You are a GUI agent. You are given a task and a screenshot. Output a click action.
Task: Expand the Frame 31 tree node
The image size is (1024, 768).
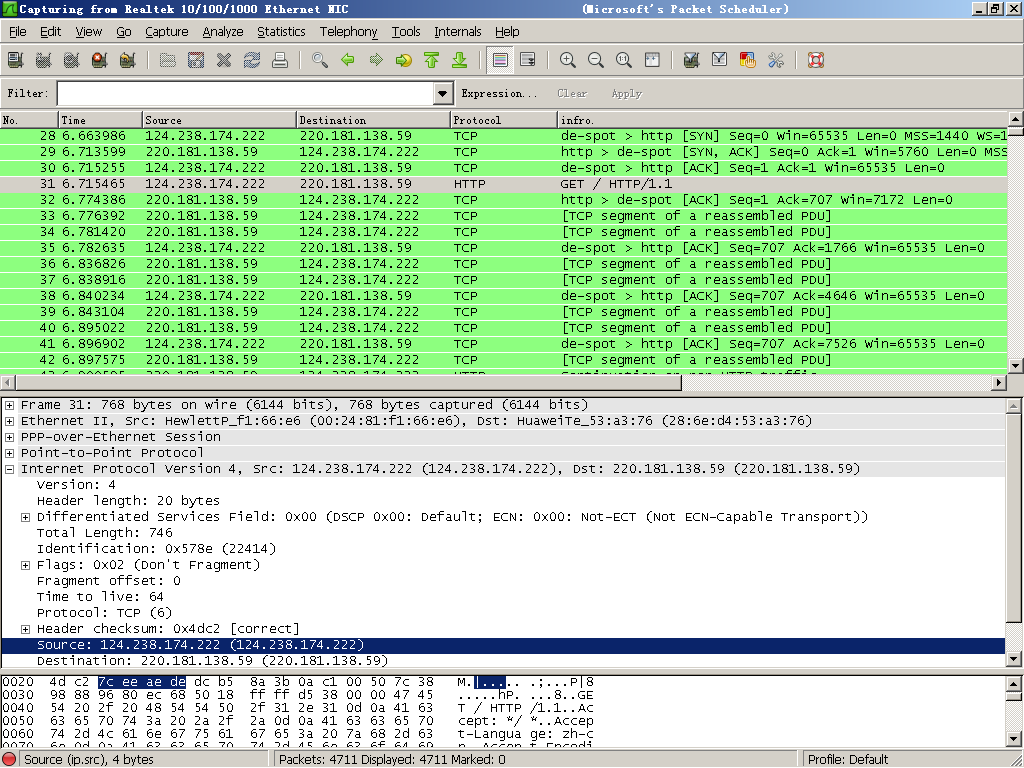(9, 405)
